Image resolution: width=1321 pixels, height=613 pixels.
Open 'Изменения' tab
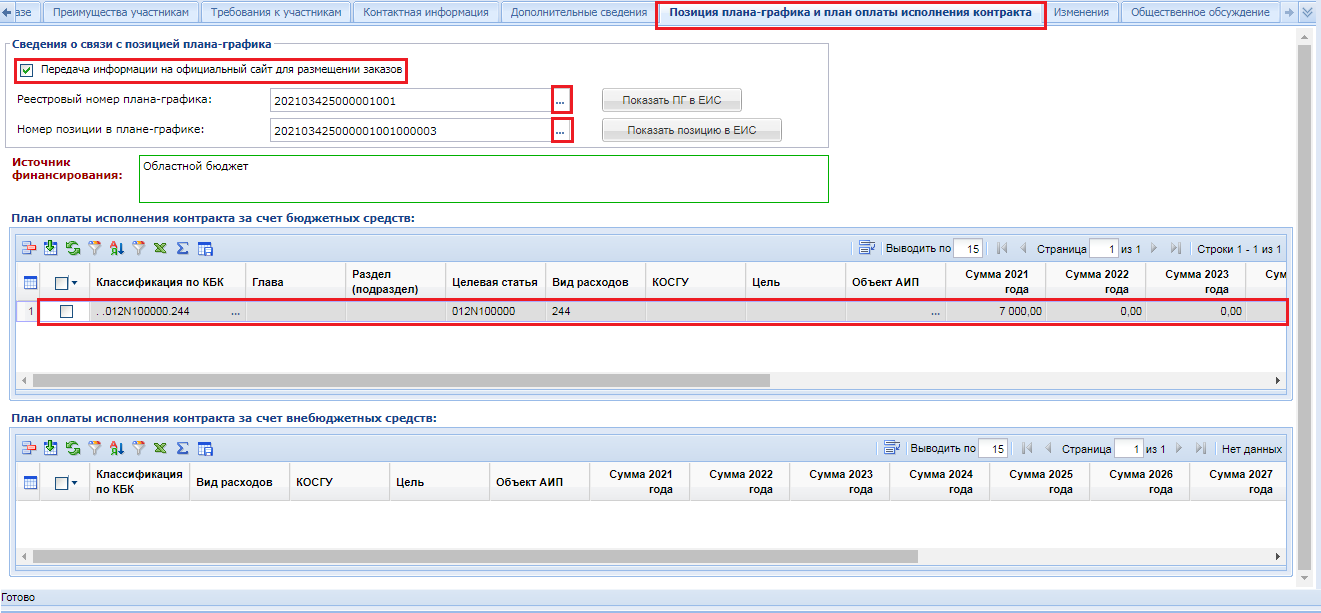[1081, 12]
